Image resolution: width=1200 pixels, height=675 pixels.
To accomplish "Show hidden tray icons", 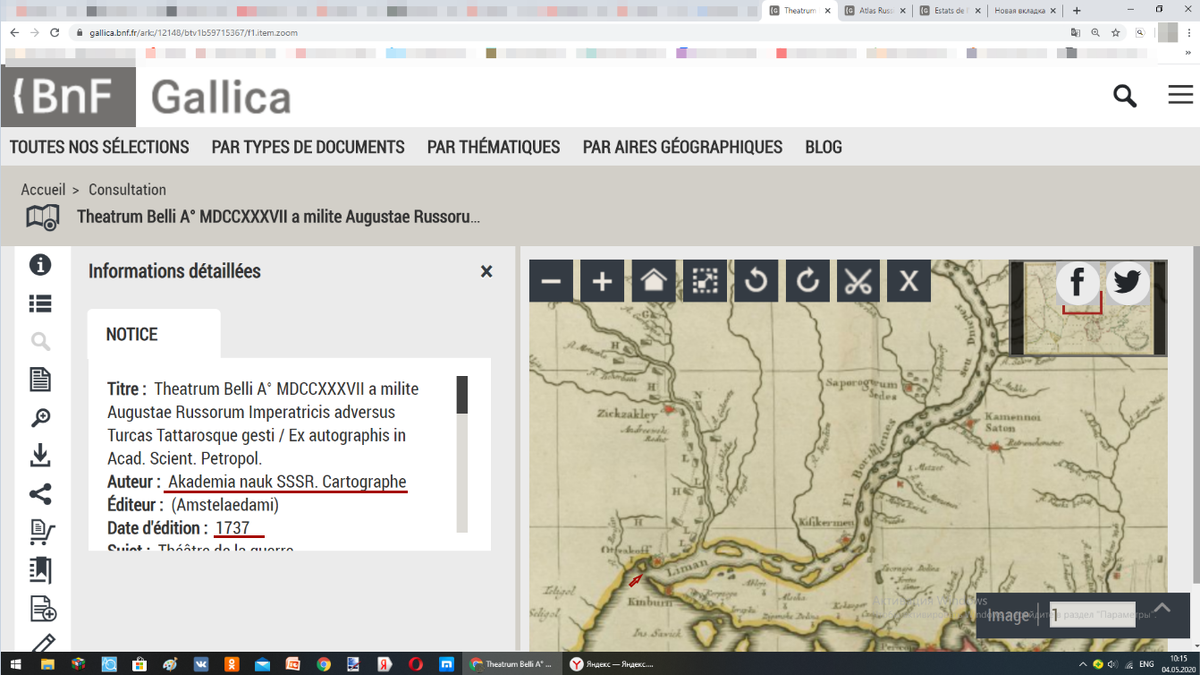I will pos(1084,664).
